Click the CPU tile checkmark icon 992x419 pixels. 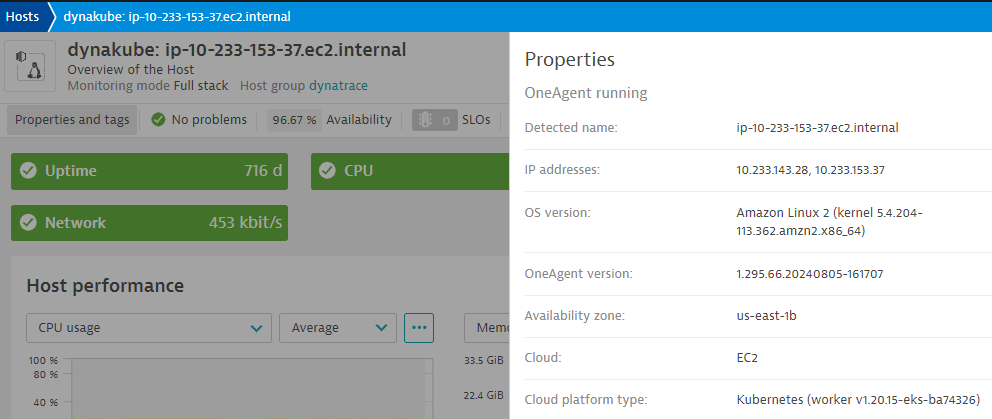(328, 171)
